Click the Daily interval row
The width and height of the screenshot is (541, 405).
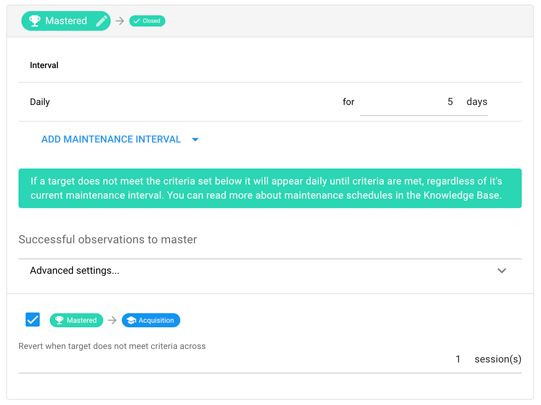(x=270, y=102)
